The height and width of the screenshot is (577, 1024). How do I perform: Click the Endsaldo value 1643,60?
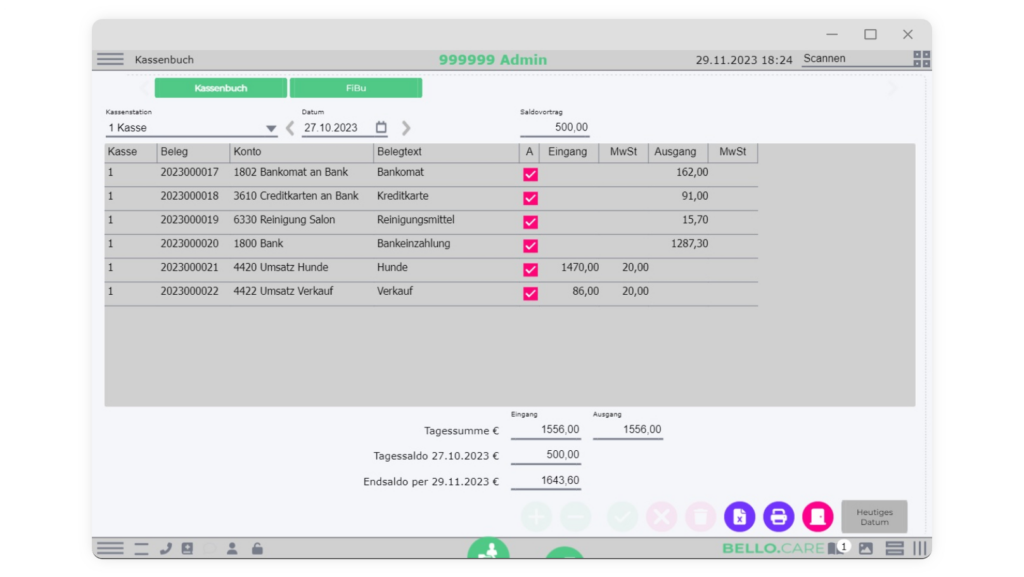point(546,480)
